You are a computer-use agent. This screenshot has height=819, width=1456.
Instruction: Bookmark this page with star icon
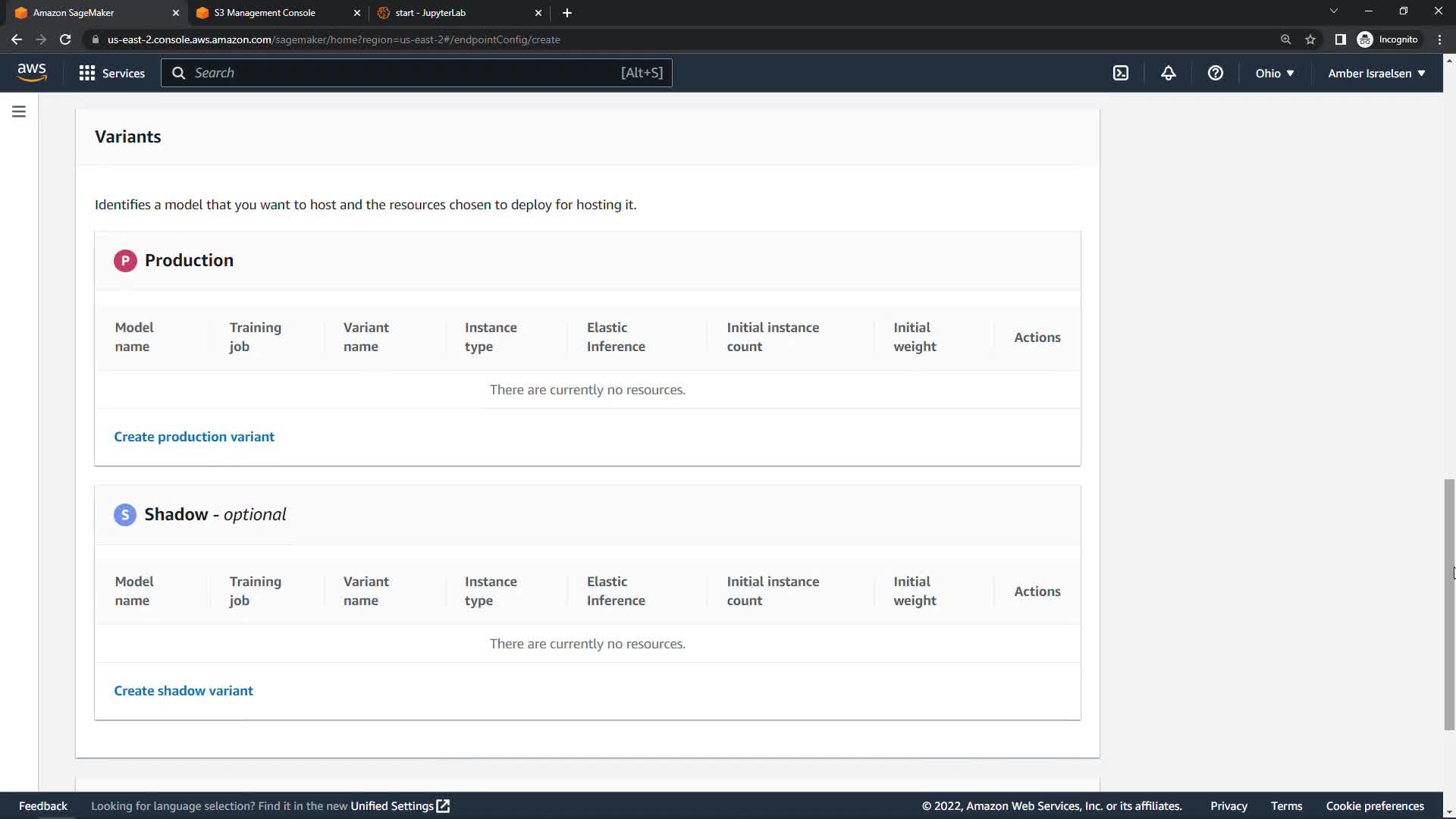tap(1310, 39)
